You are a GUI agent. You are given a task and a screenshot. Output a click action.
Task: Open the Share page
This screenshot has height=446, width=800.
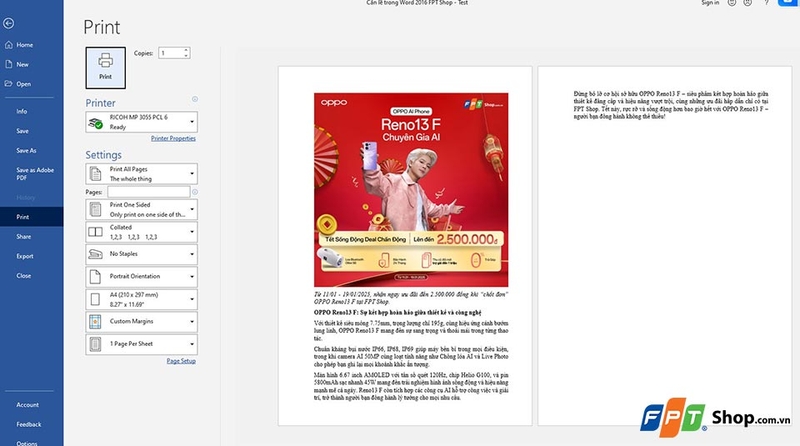23,236
